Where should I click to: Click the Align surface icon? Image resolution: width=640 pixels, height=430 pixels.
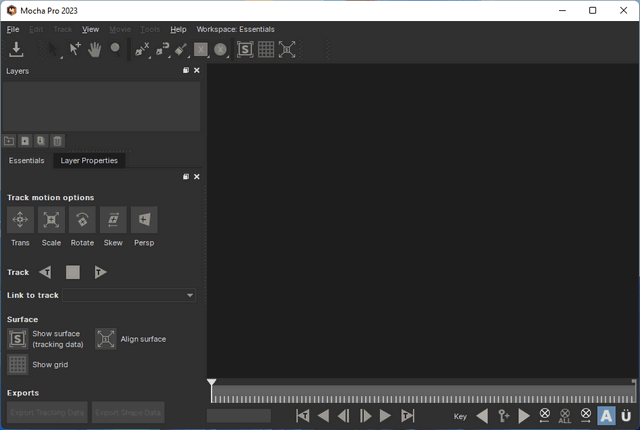click(x=106, y=339)
